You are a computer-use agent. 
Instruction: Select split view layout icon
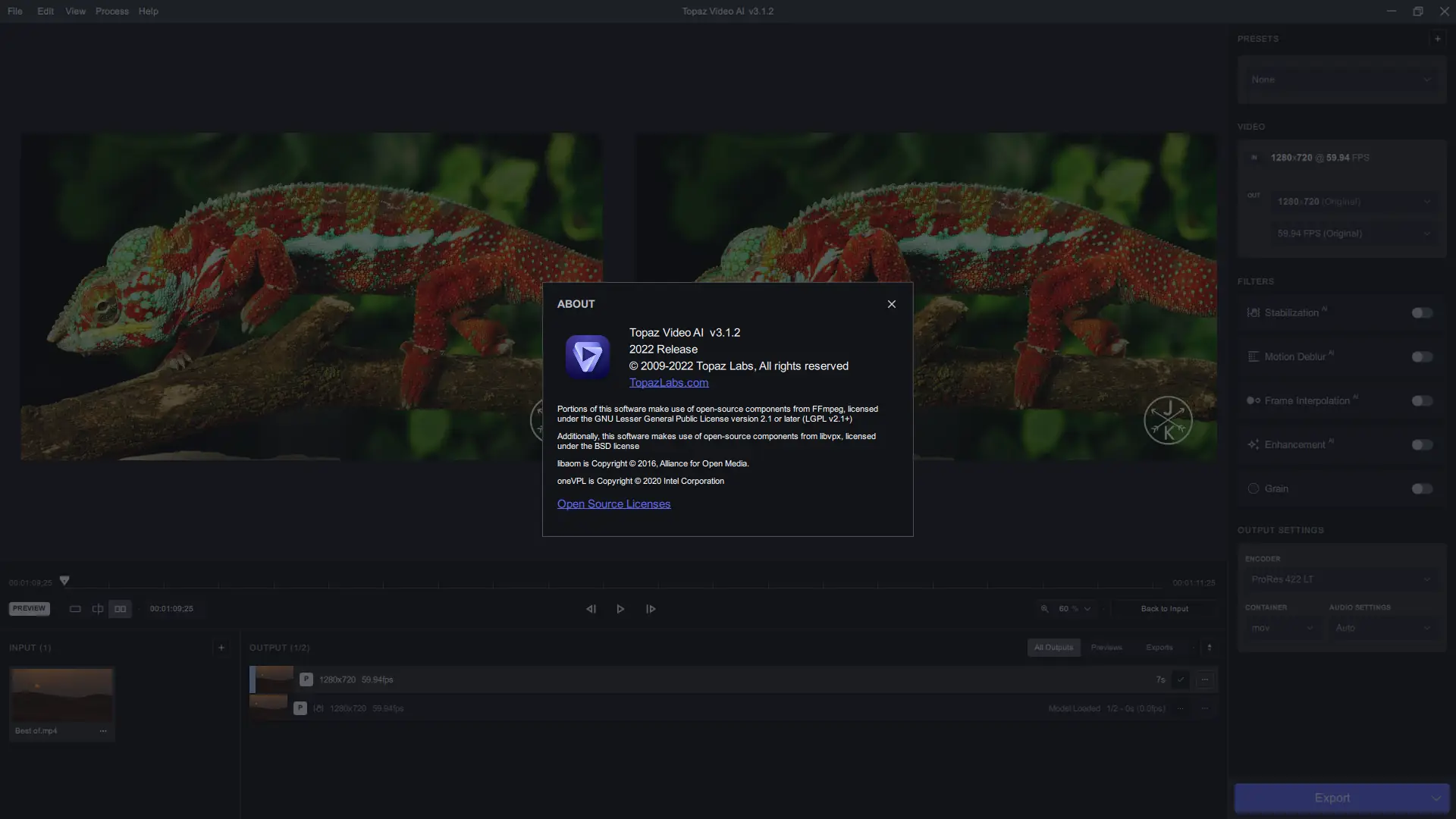click(98, 609)
